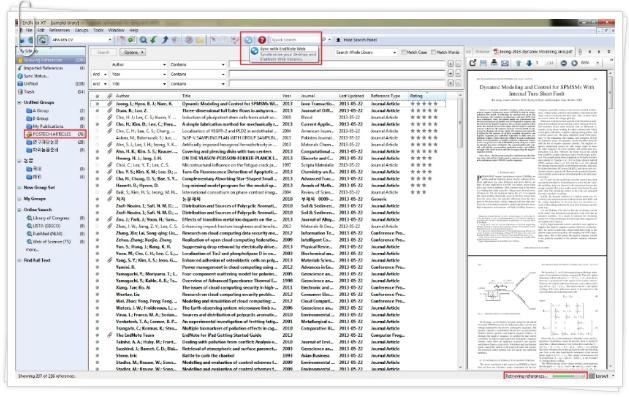Select the POSTECH ARTICLES group

click(x=55, y=134)
